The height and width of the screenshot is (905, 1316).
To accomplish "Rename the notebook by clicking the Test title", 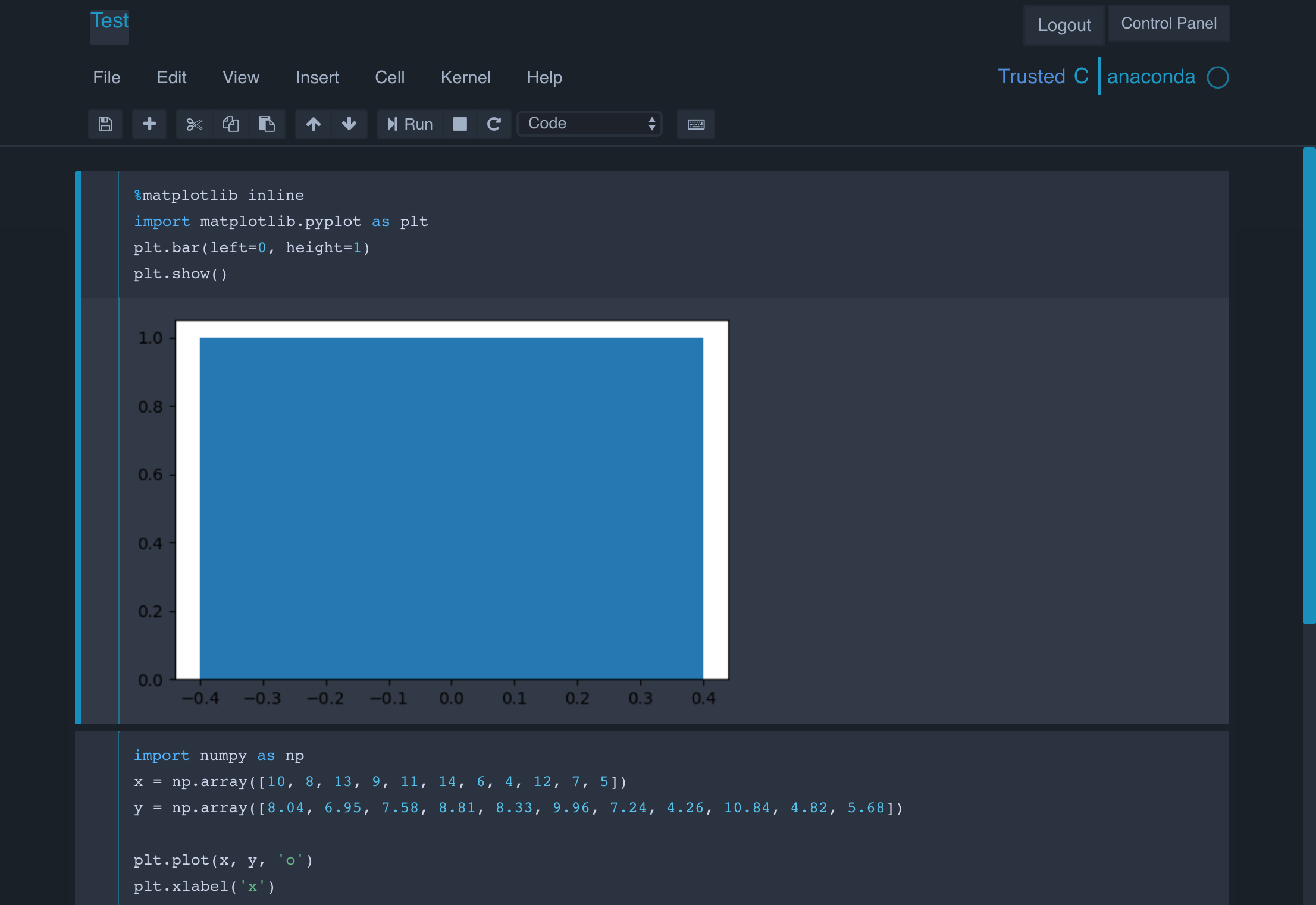I will tap(109, 21).
